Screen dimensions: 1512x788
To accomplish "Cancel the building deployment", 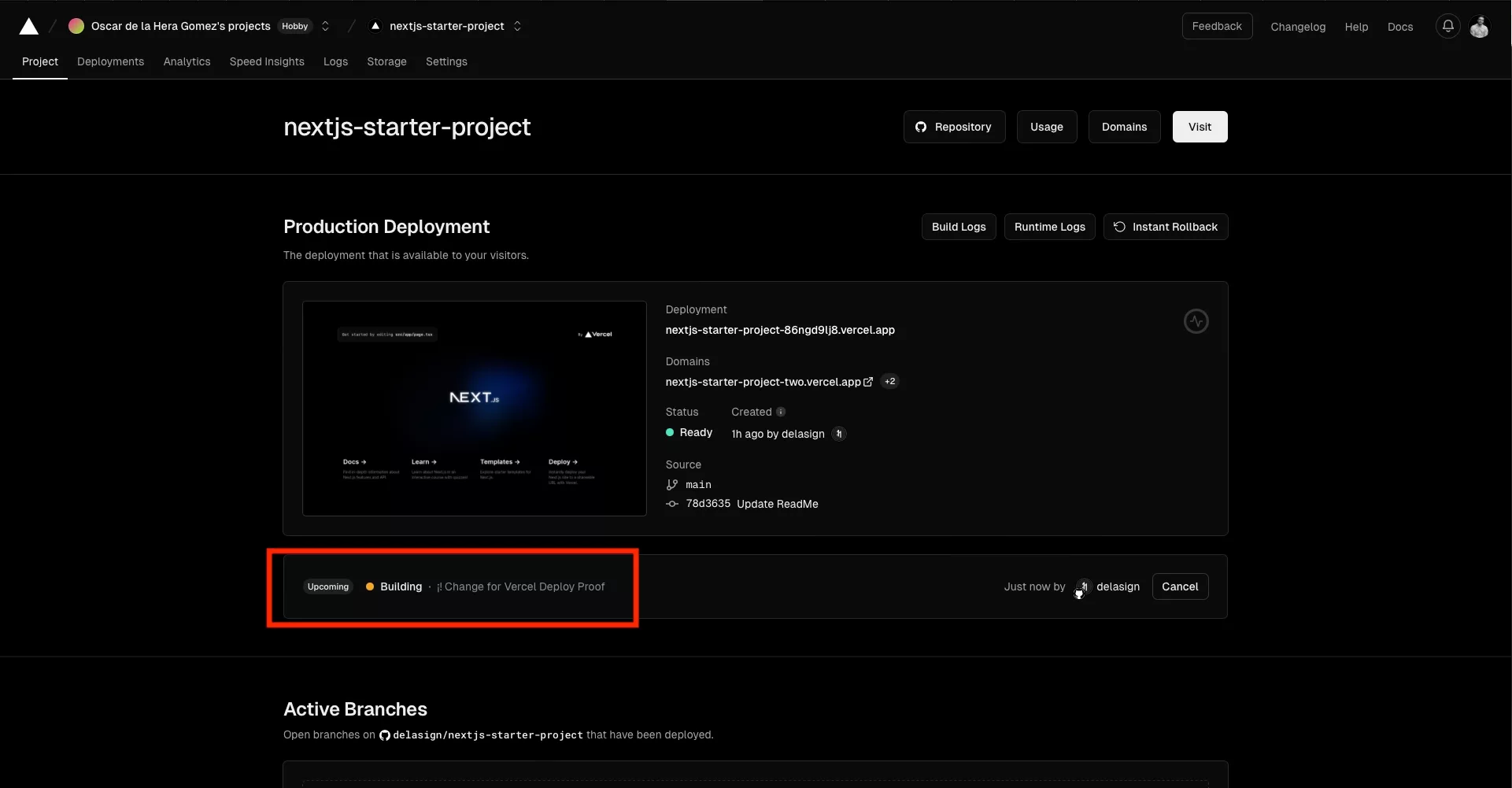I will 1180,586.
